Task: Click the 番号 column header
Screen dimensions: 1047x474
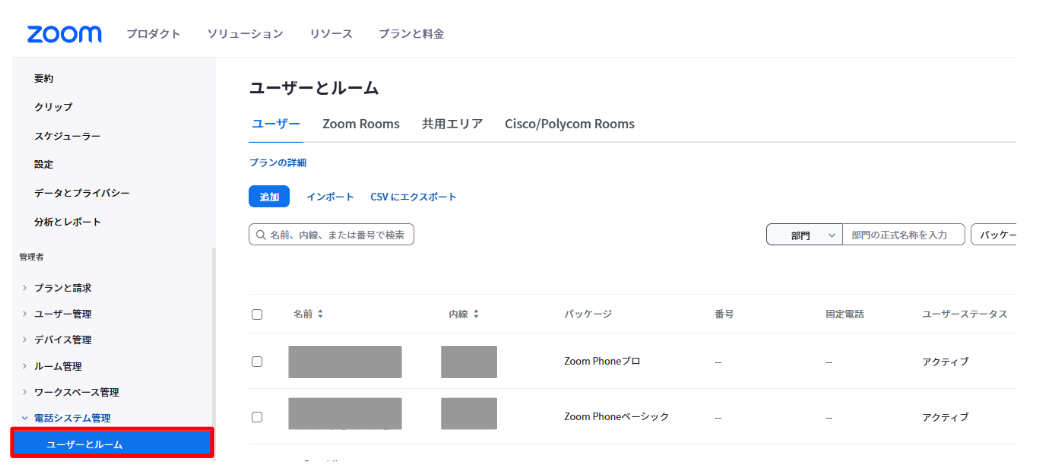Action: coord(724,314)
